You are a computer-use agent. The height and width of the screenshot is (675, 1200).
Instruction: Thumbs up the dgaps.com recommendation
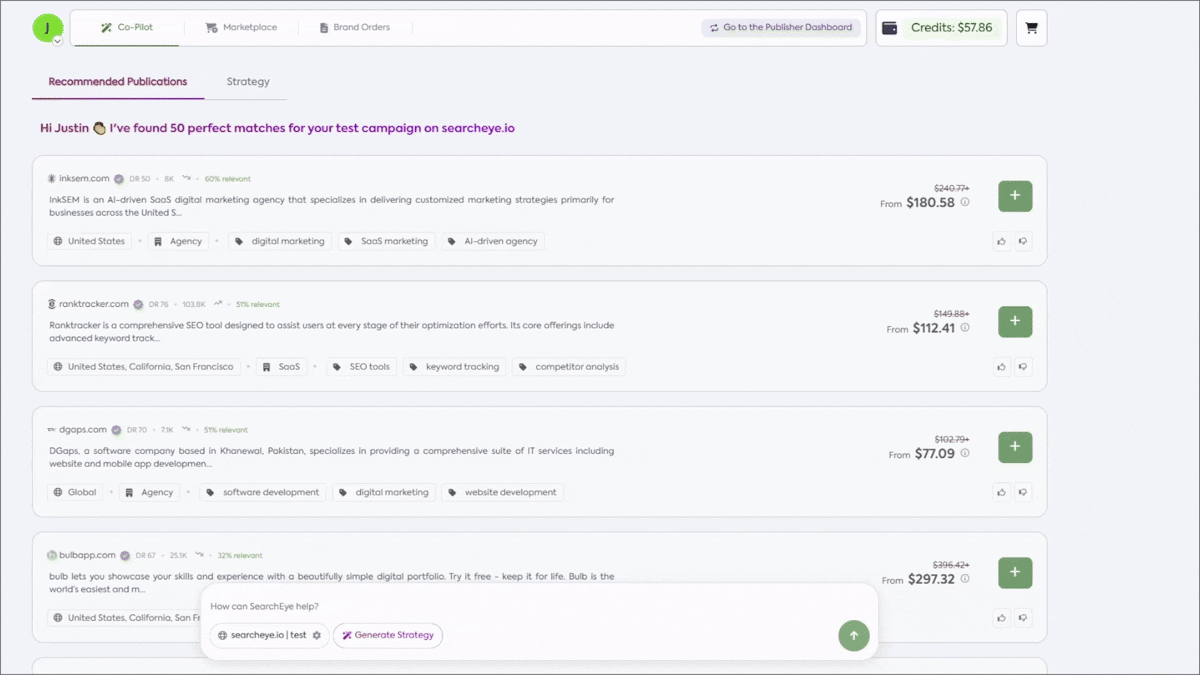coord(1001,492)
